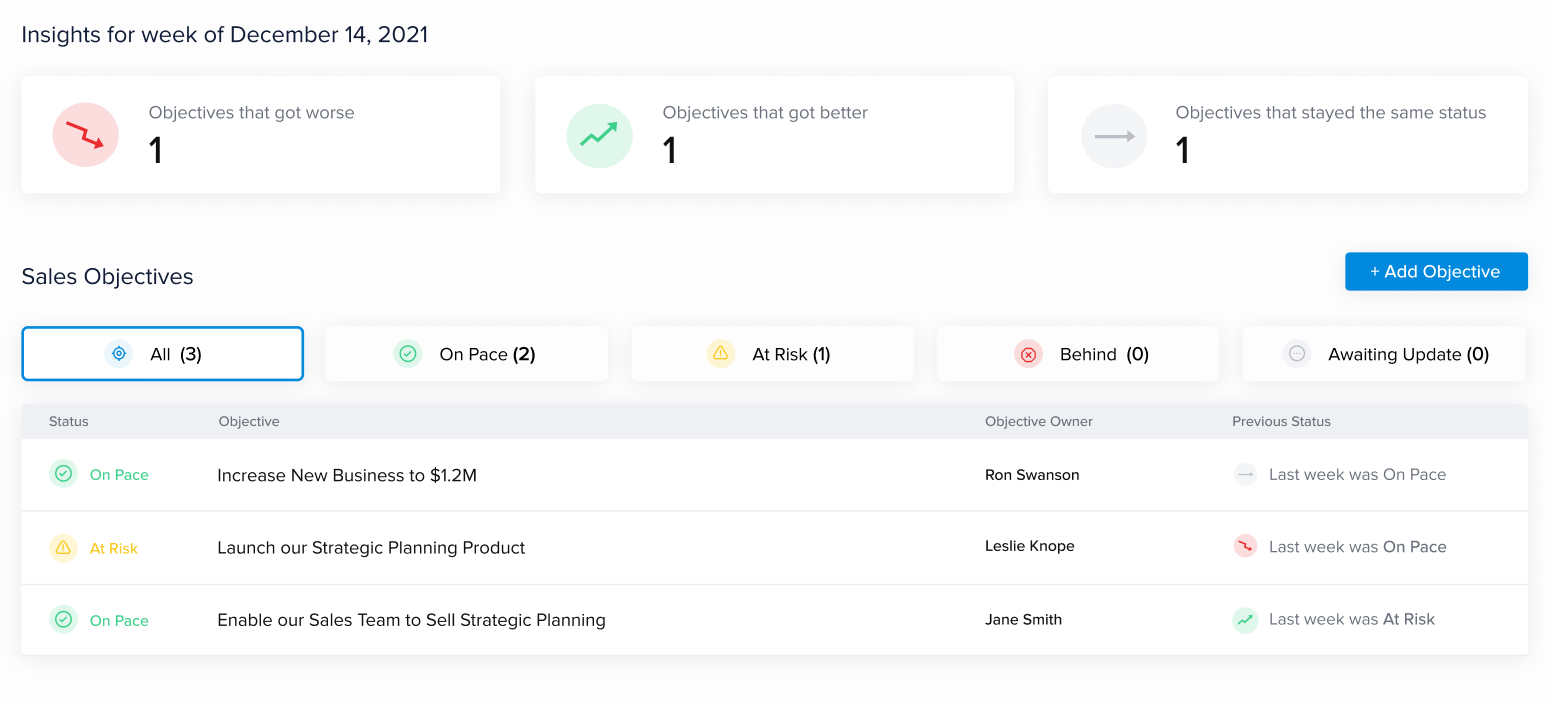Viewport: 1552px width, 704px height.
Task: Filter objectives by At Risk (1)
Action: point(772,354)
